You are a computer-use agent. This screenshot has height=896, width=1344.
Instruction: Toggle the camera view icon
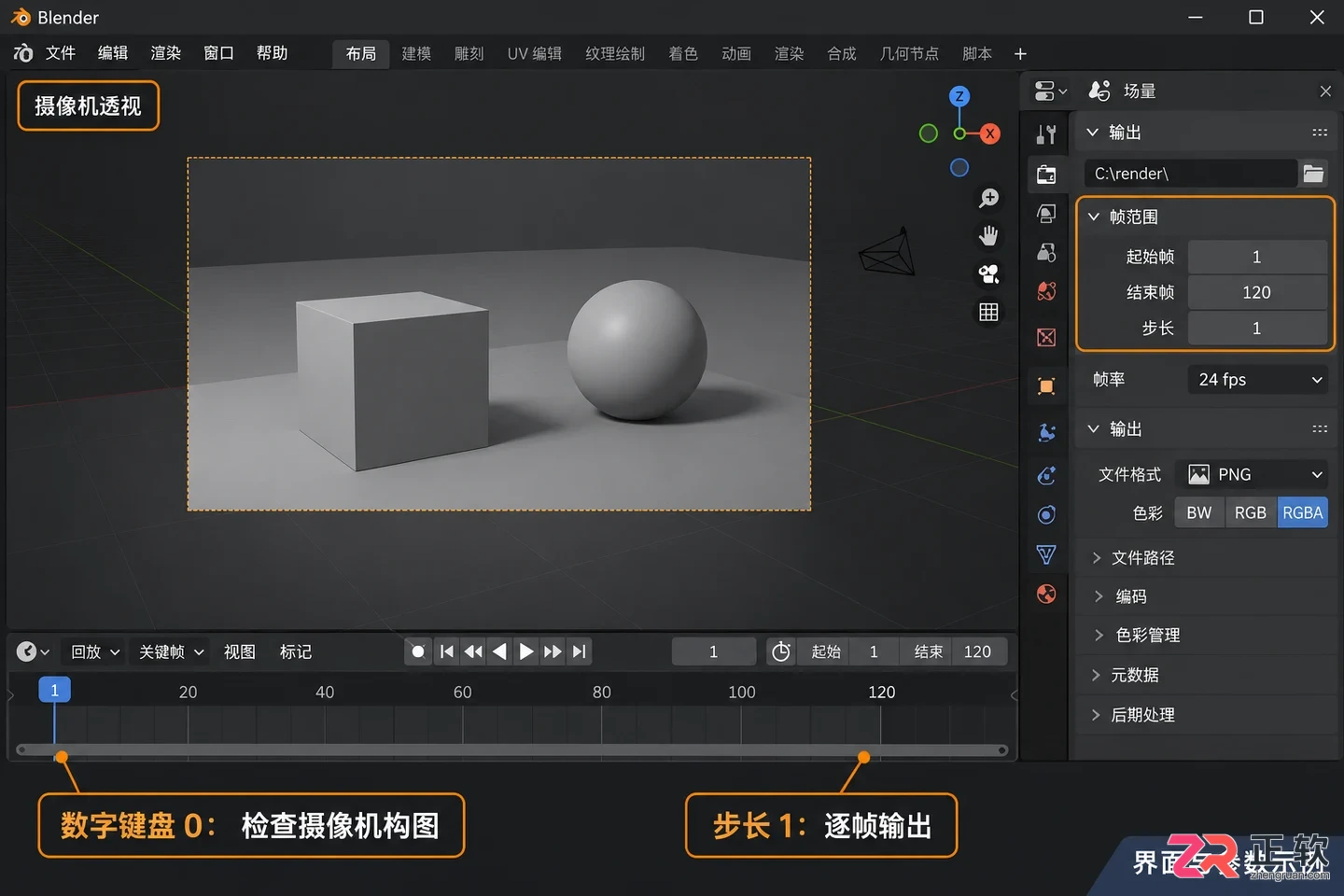coord(988,273)
